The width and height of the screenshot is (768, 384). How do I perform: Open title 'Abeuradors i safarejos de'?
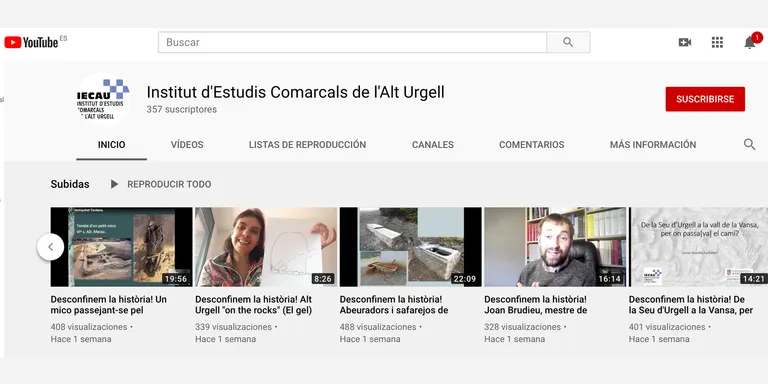pos(394,305)
